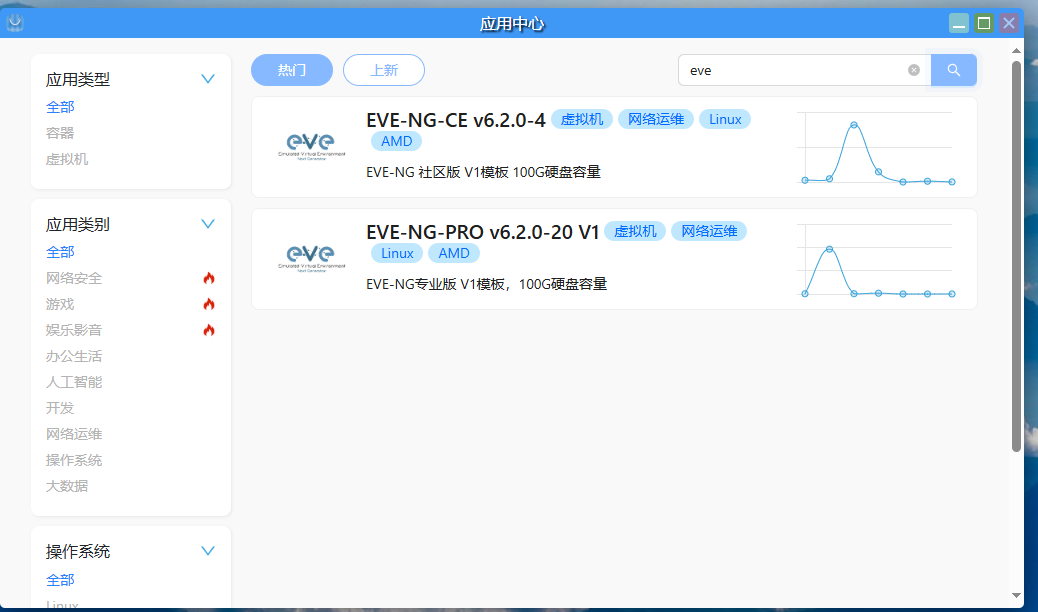The width and height of the screenshot is (1038, 612).
Task: Click the EVE-NG-CE popularity trend chart
Action: pyautogui.click(x=876, y=148)
